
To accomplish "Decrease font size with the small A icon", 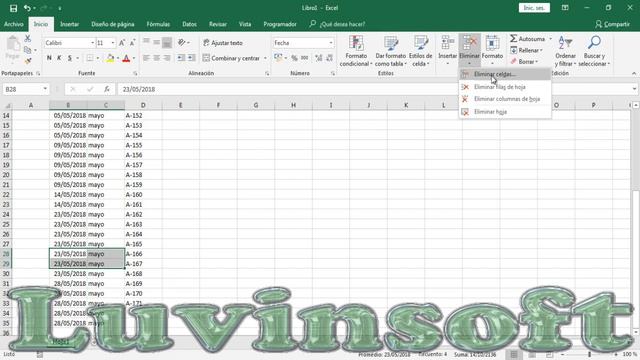I will pyautogui.click(x=132, y=43).
